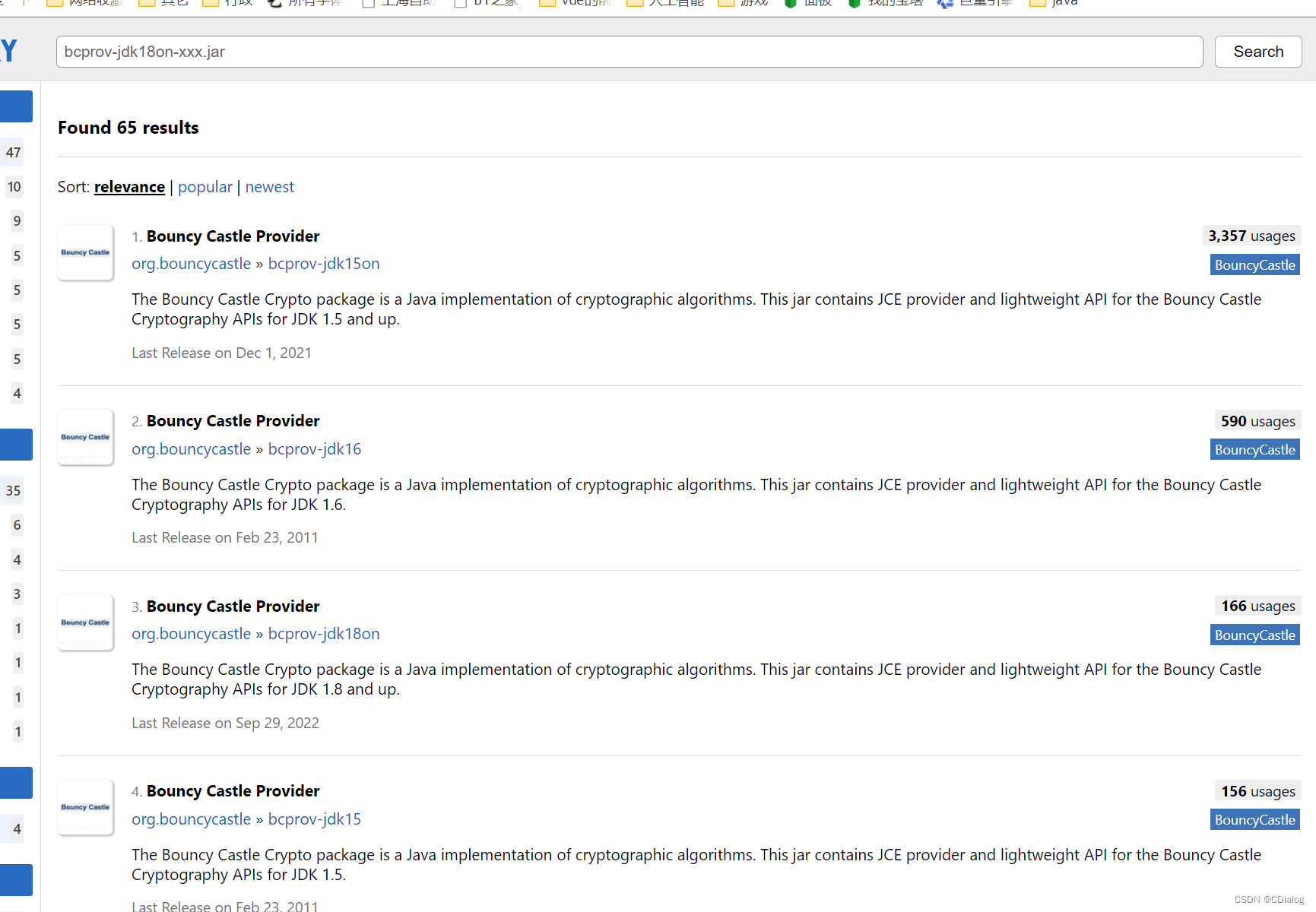The image size is (1316, 912).
Task: Click the "我的宝塔" bookmark icon
Action: [855, 3]
